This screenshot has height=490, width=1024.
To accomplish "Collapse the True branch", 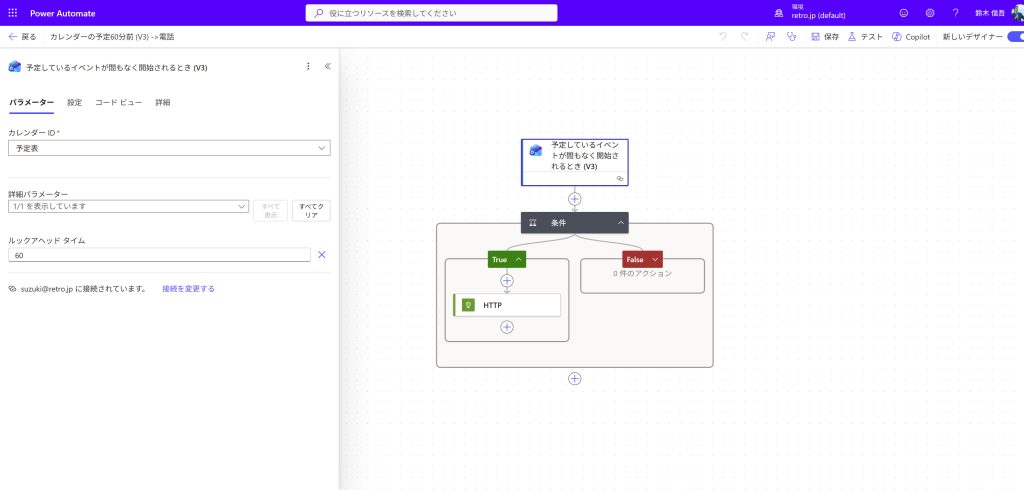I will [x=518, y=260].
